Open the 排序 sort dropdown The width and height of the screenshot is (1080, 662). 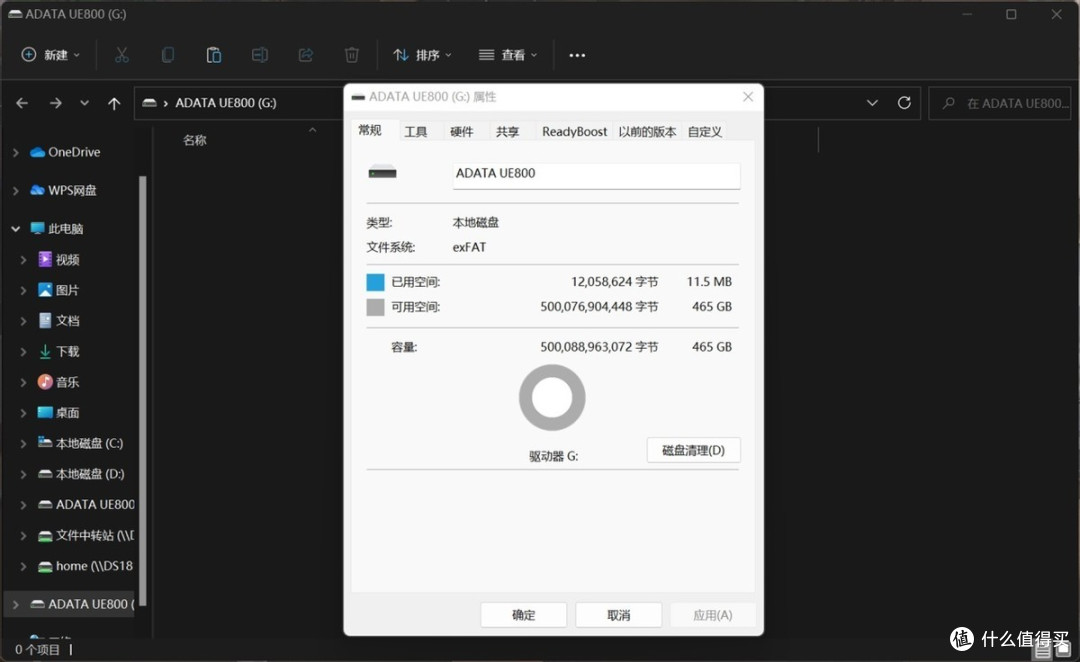tap(422, 55)
